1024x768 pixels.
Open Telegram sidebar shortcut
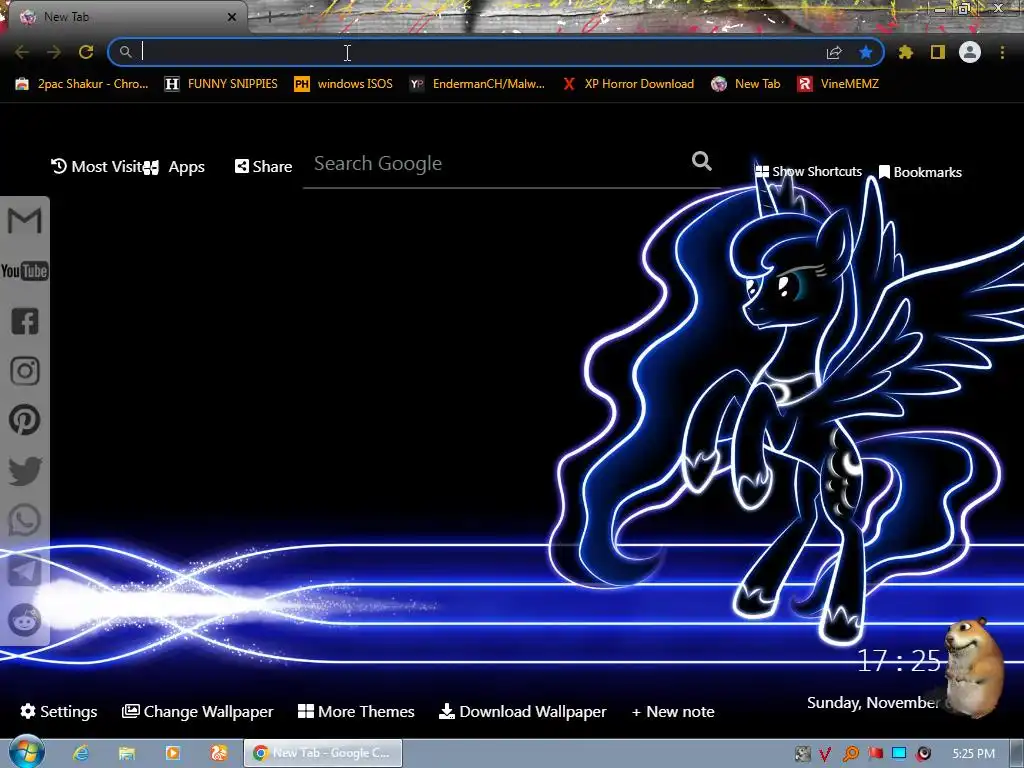[25, 570]
